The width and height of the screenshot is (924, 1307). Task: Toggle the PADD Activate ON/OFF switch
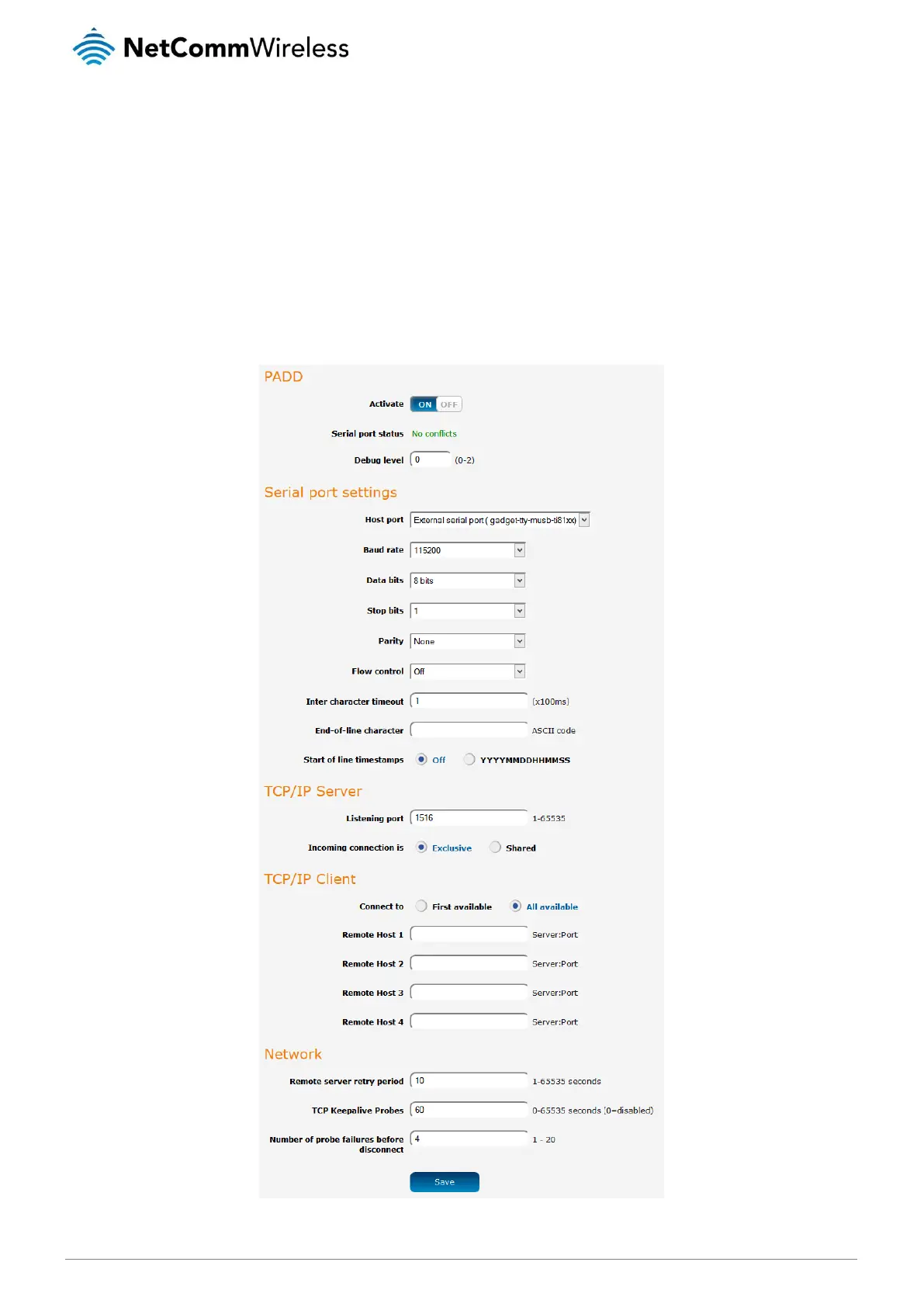[x=436, y=404]
